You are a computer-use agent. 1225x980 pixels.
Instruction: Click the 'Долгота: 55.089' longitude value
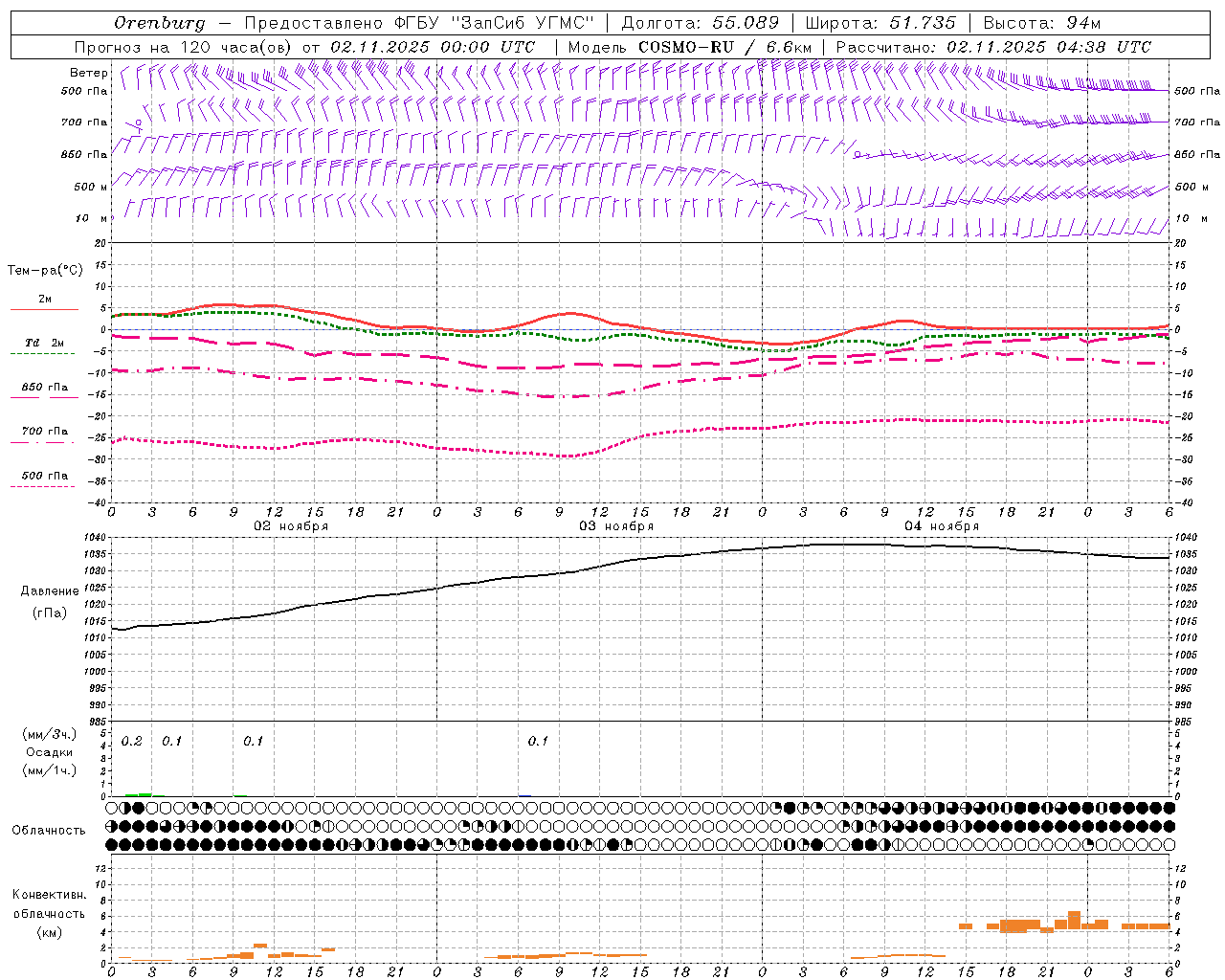click(700, 23)
